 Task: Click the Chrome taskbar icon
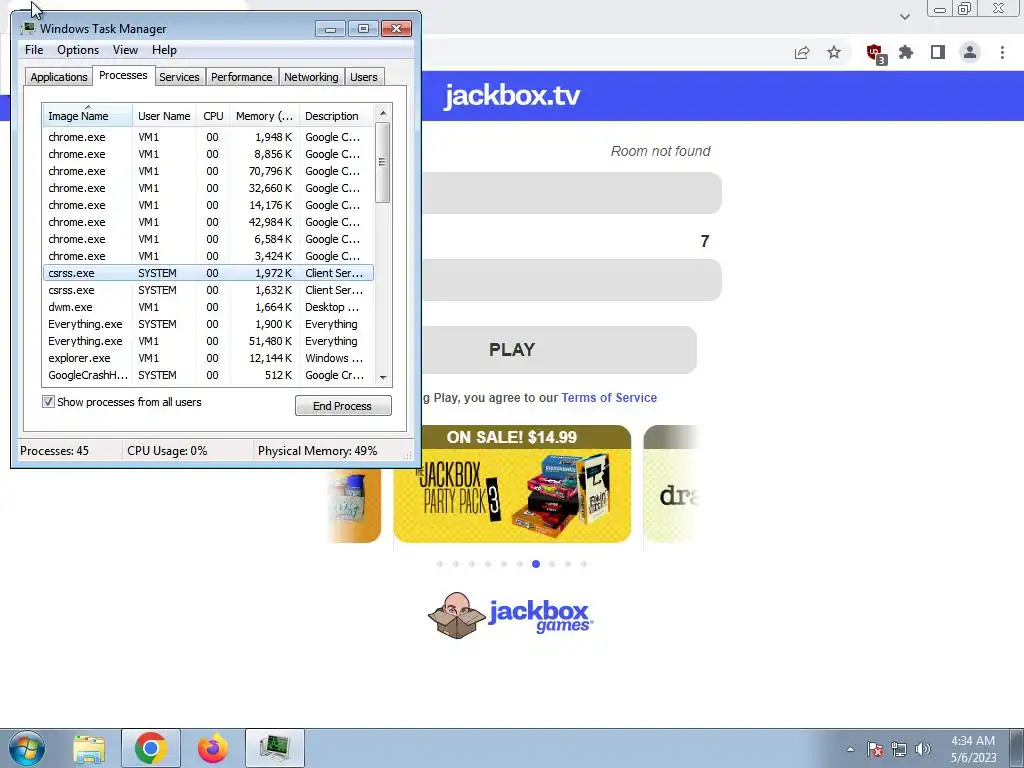pyautogui.click(x=151, y=748)
